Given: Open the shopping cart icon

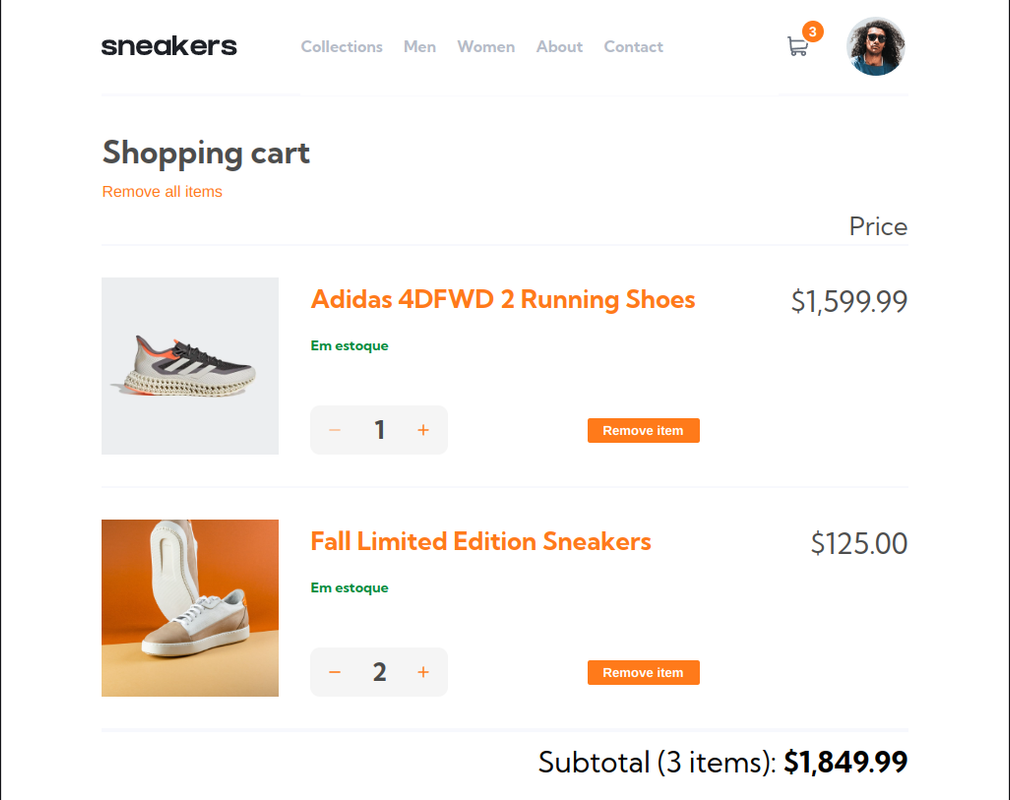Looking at the screenshot, I should [797, 46].
